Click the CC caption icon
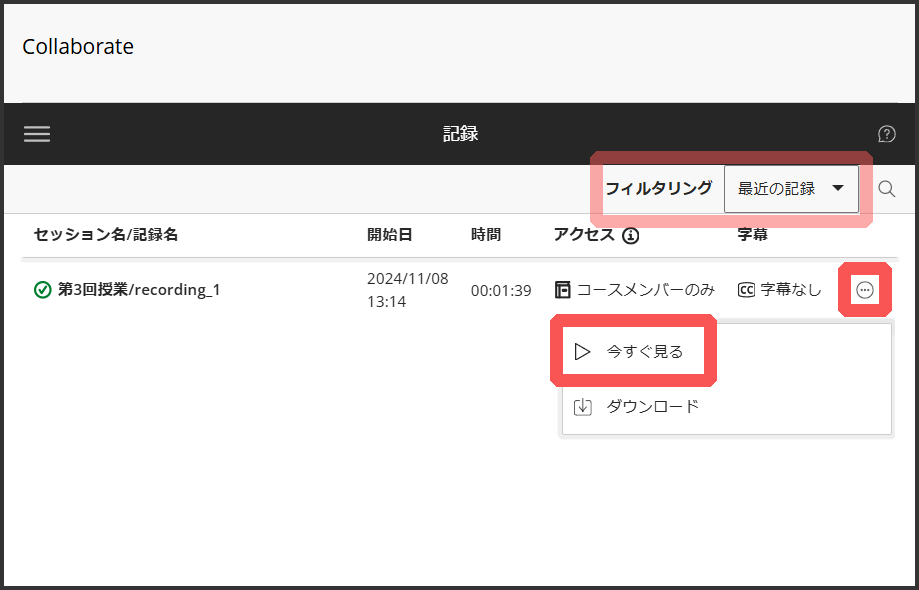 pyautogui.click(x=746, y=290)
